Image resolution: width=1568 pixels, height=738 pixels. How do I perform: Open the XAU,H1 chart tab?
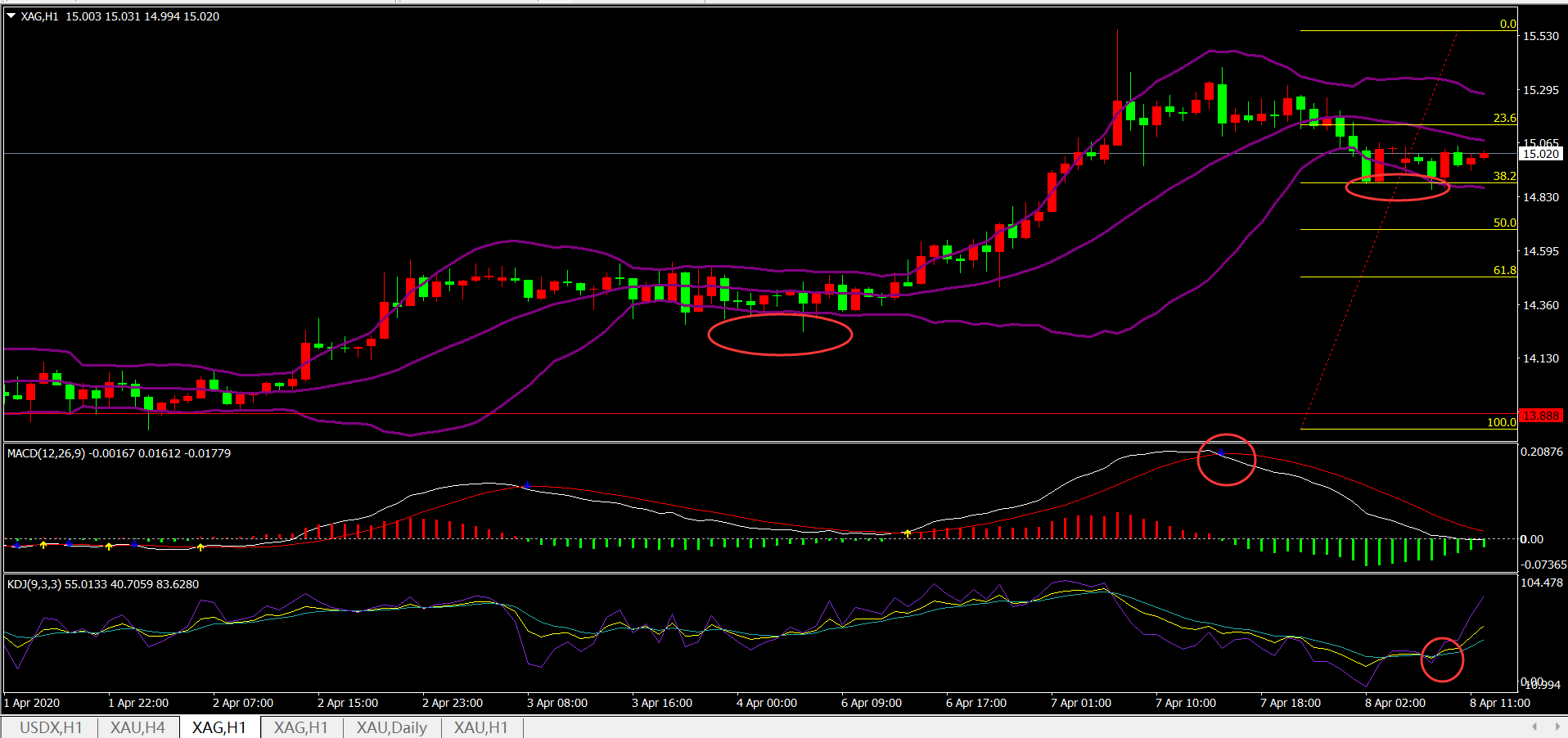(480, 727)
